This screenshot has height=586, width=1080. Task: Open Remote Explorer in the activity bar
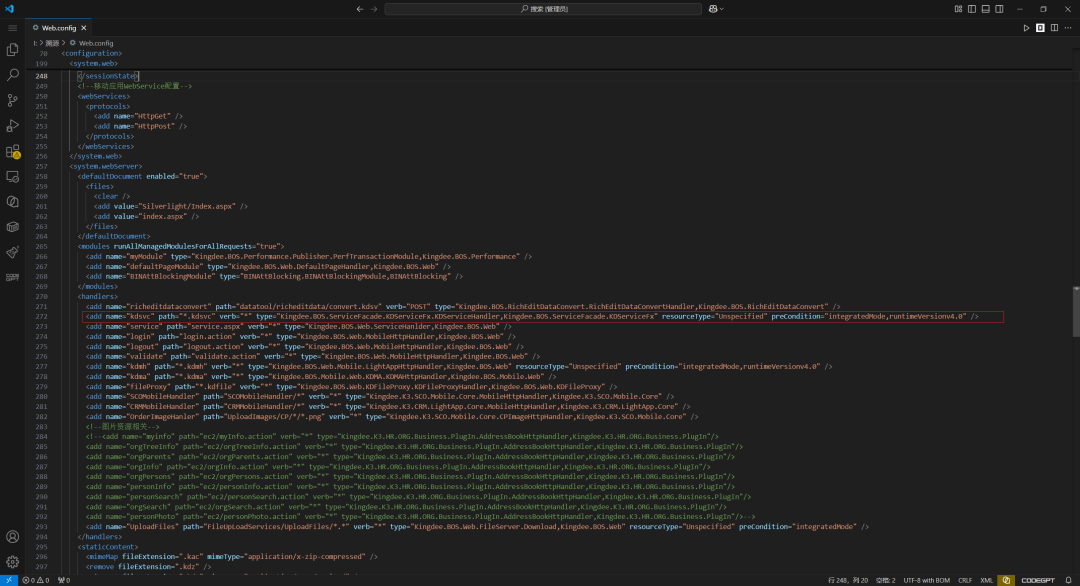click(x=12, y=176)
